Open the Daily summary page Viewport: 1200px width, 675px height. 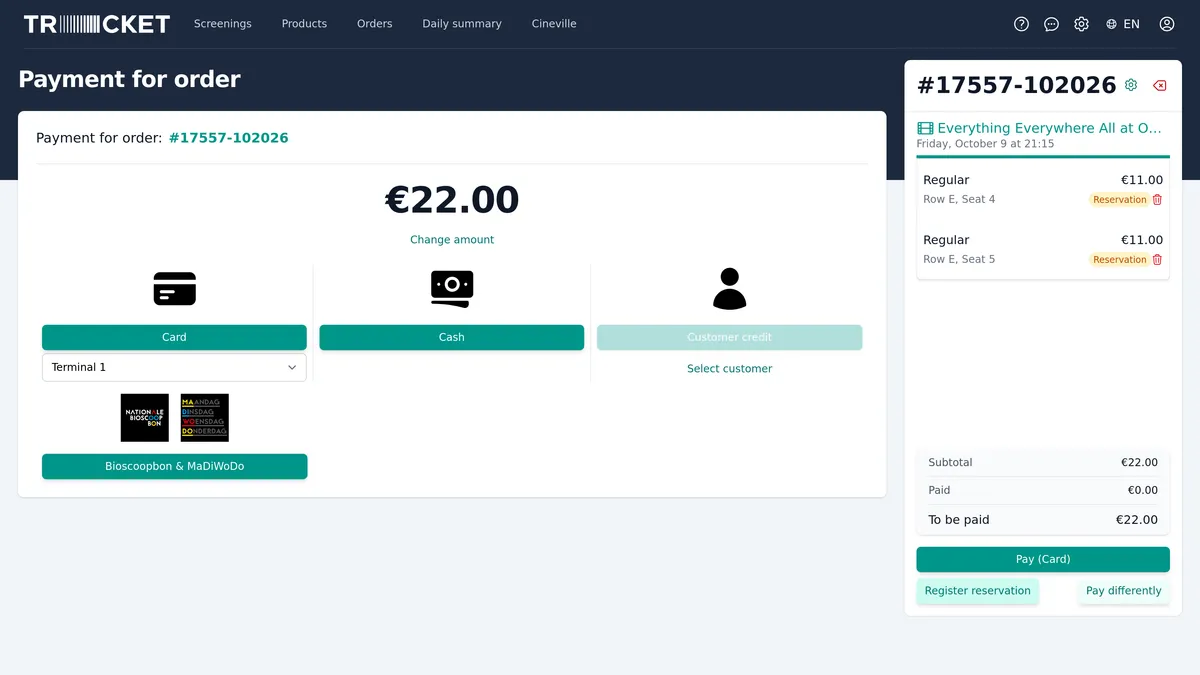[462, 24]
